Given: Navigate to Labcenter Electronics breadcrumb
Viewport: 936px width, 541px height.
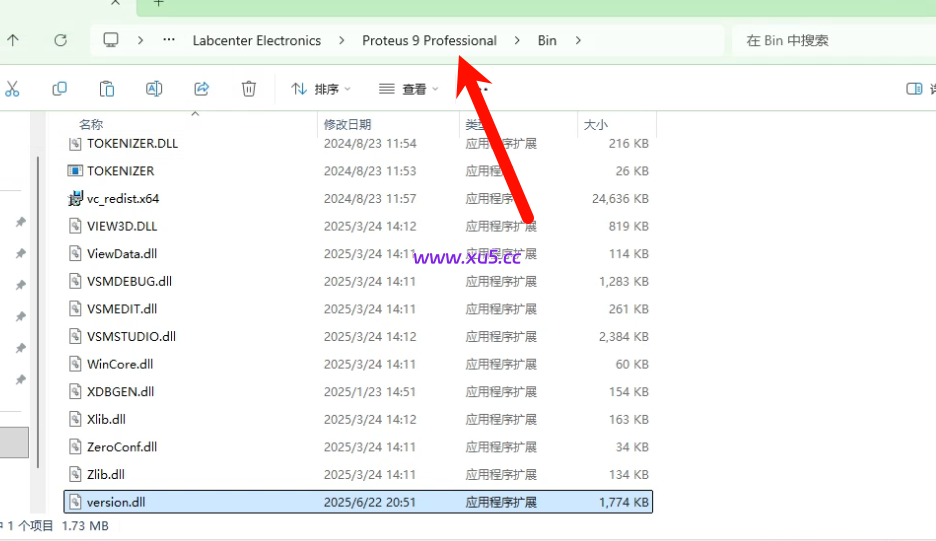Looking at the screenshot, I should 257,41.
